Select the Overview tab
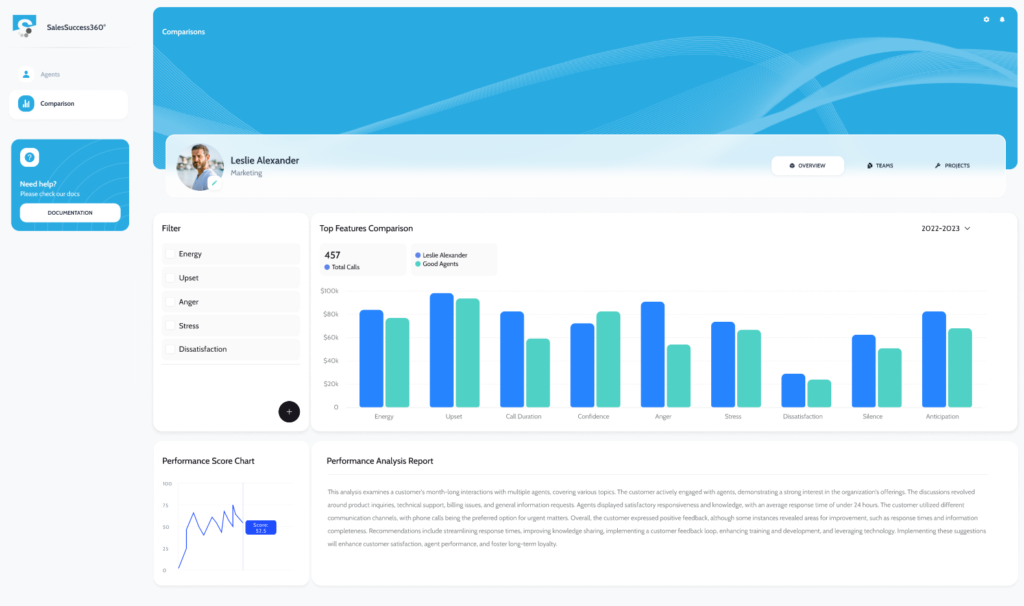 807,166
